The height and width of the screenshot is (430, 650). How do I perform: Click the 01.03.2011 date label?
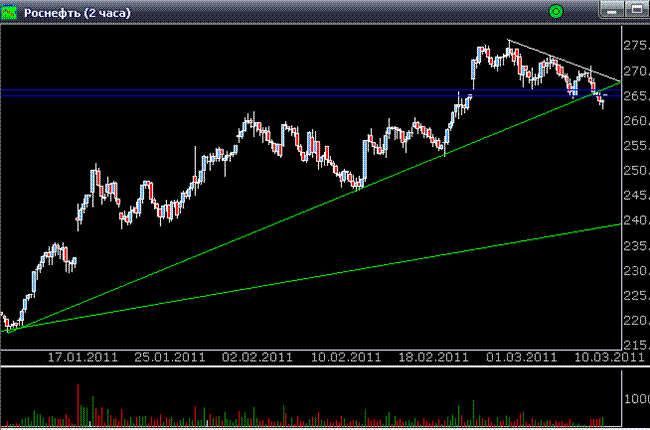coord(521,357)
